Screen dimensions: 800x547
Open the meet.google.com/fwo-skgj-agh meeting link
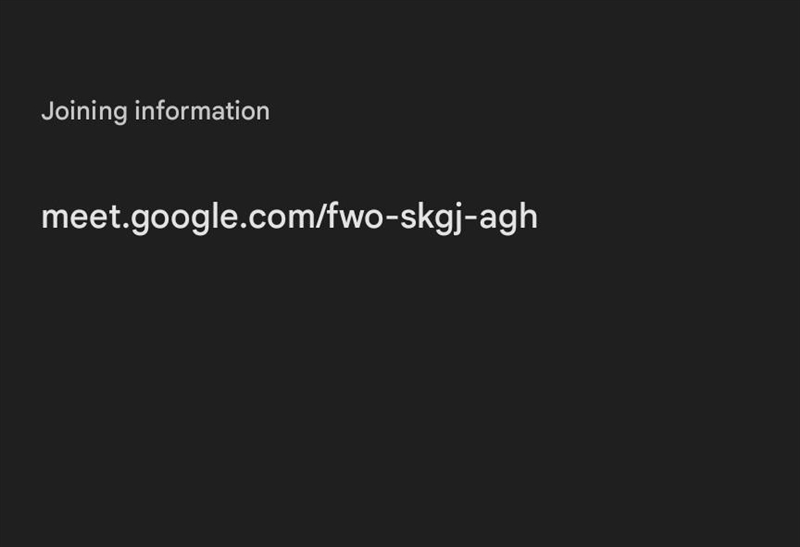(289, 217)
